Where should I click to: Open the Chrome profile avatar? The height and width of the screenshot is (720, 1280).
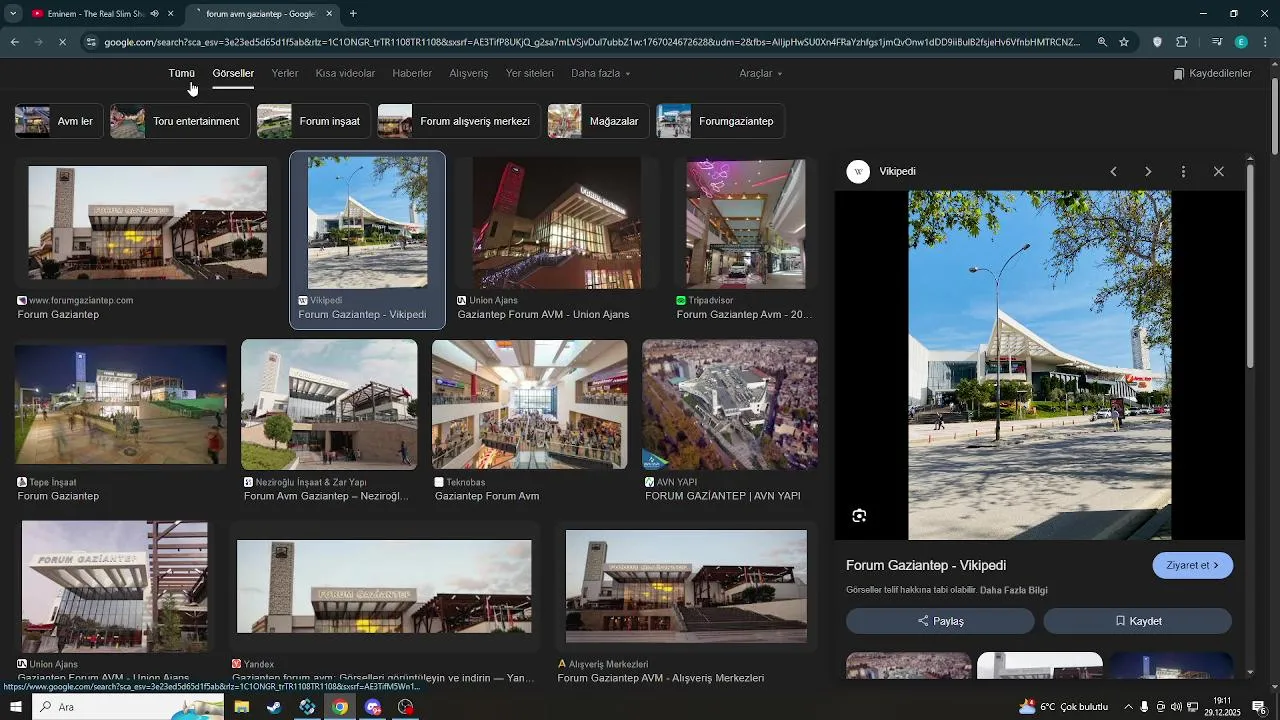[x=1241, y=42]
